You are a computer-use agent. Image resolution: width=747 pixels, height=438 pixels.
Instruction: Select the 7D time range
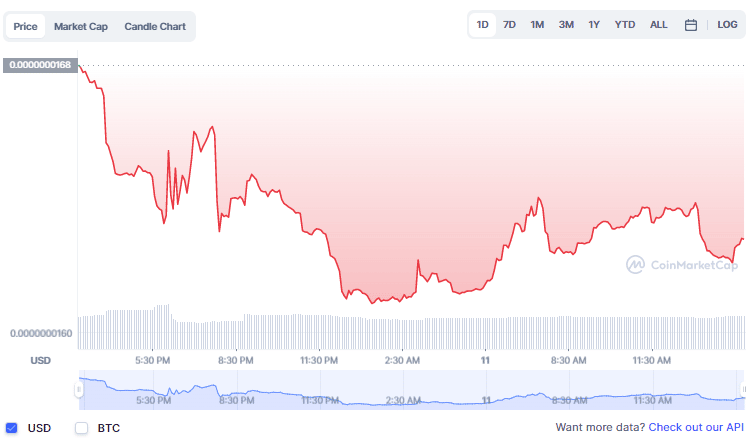(x=509, y=25)
